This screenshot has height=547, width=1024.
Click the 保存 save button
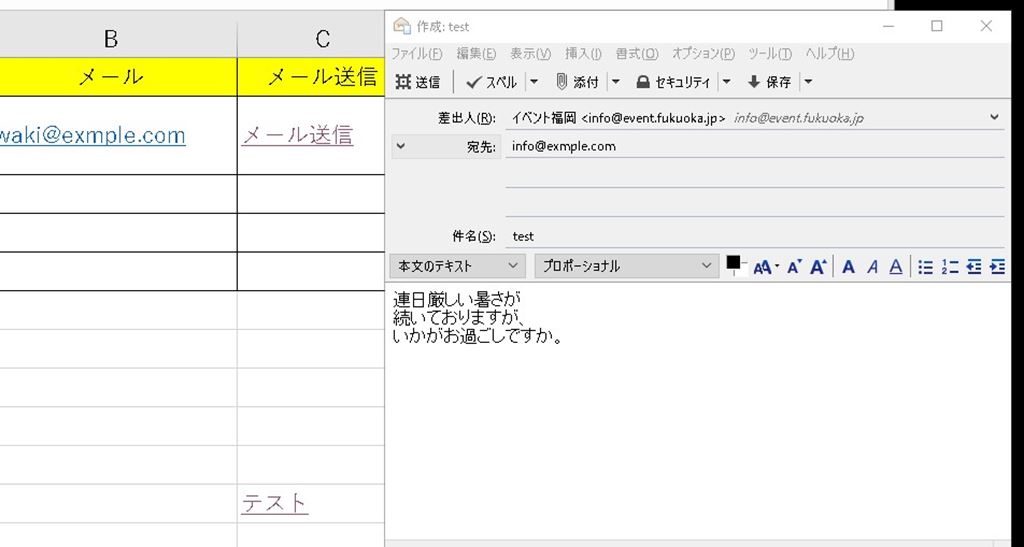[769, 82]
